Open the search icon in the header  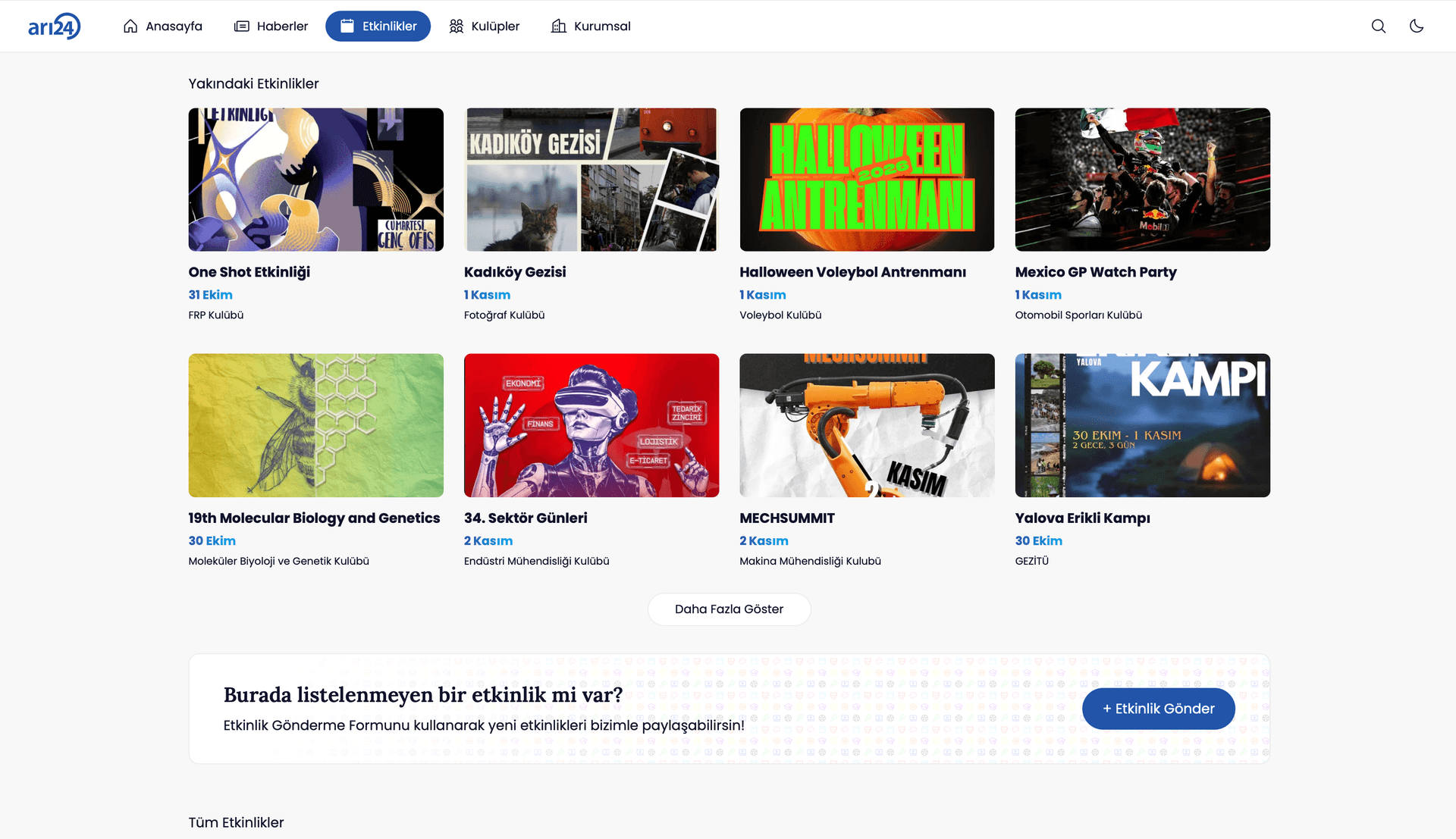coord(1379,26)
